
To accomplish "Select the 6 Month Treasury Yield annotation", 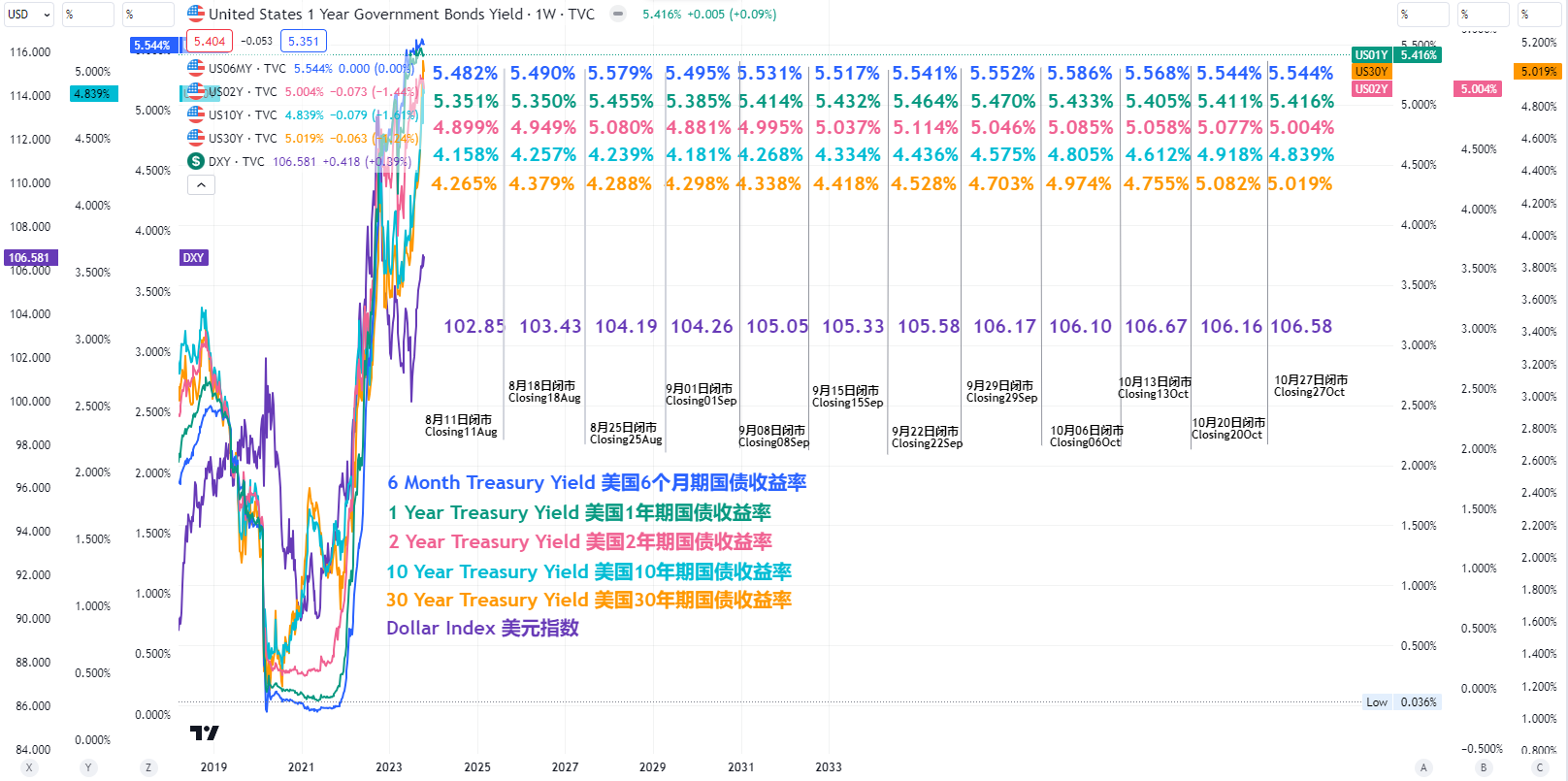I will point(597,482).
